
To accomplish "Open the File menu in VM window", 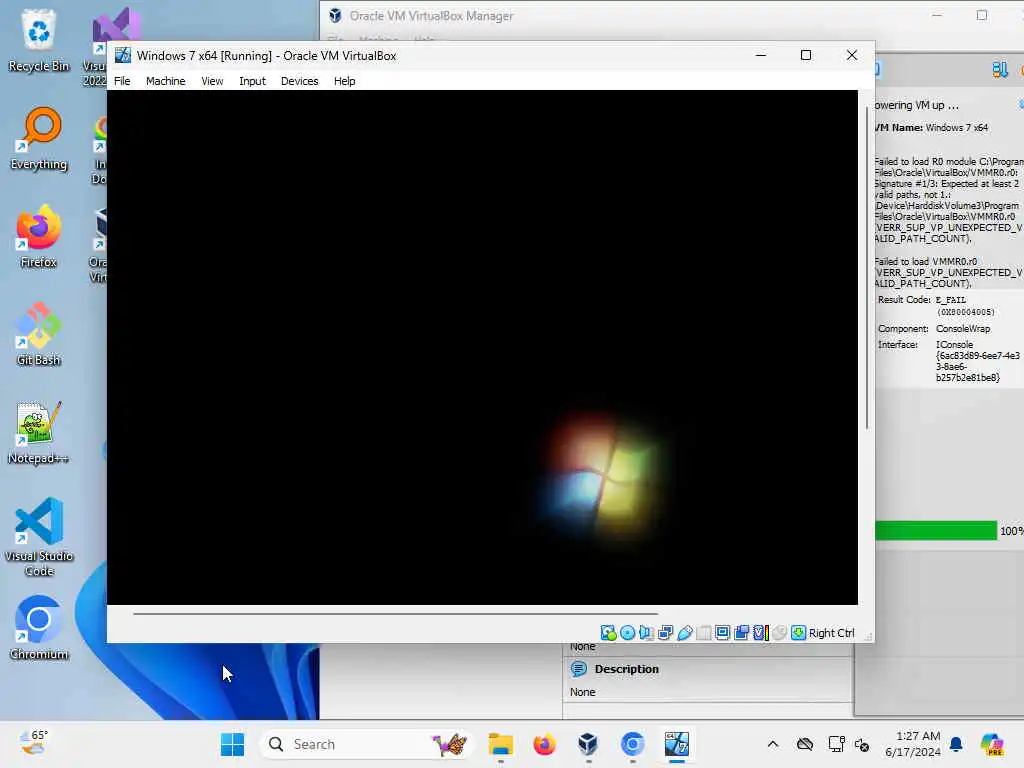I will click(x=122, y=81).
